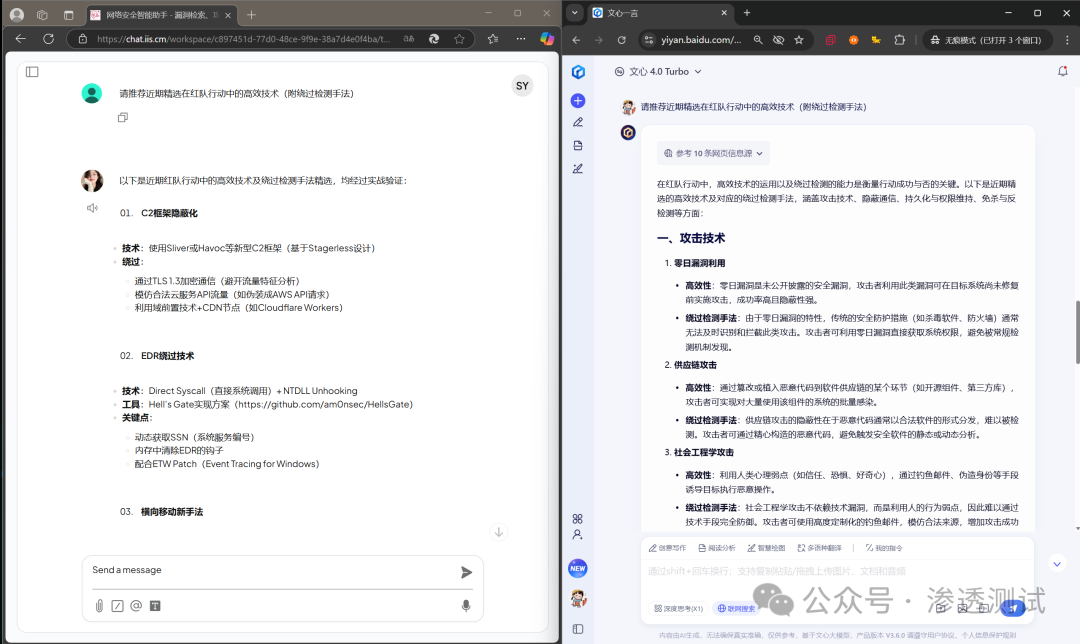Click the zoom magnifier icon in the Chrome address bar

pos(758,40)
